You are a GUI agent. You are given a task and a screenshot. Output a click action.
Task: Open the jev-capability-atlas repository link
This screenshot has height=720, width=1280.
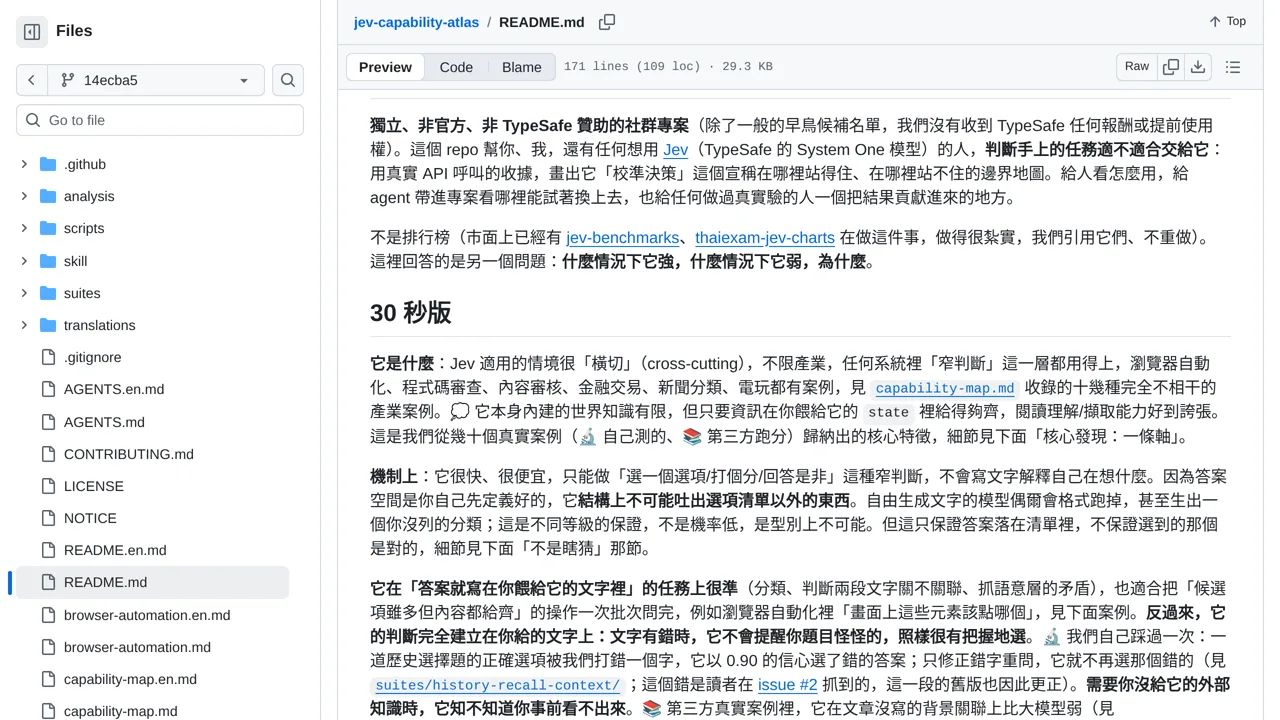(x=416, y=22)
